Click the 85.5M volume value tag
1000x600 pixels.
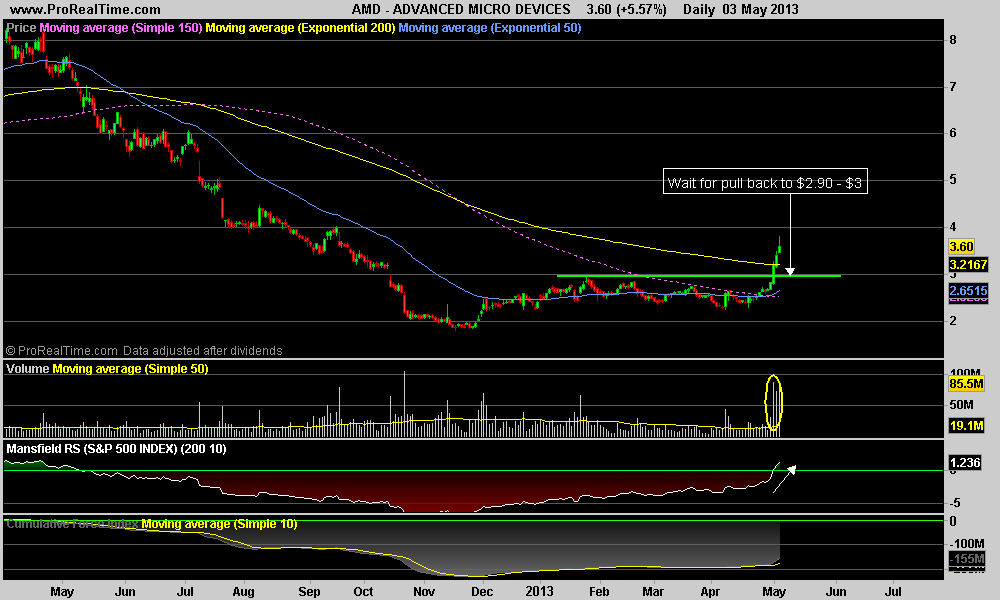[x=966, y=384]
